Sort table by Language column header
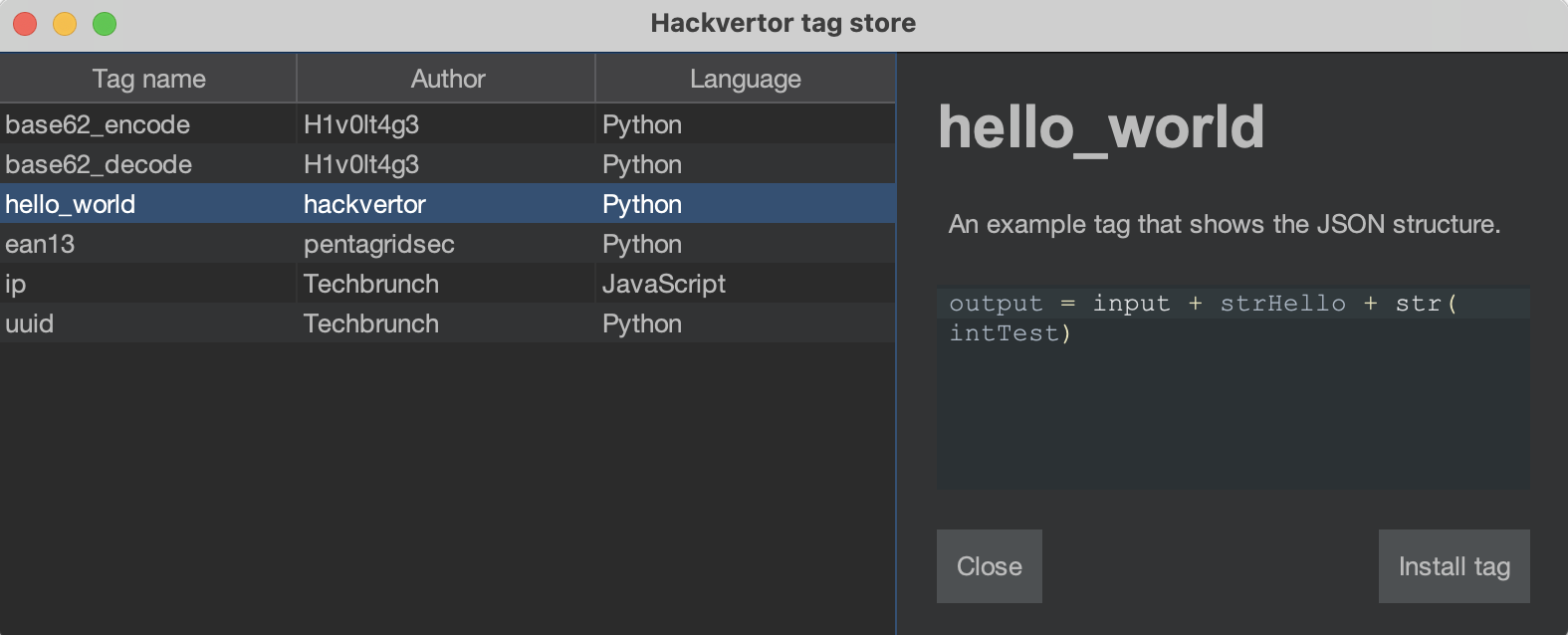Screen dimensions: 1568x635 tap(745, 79)
